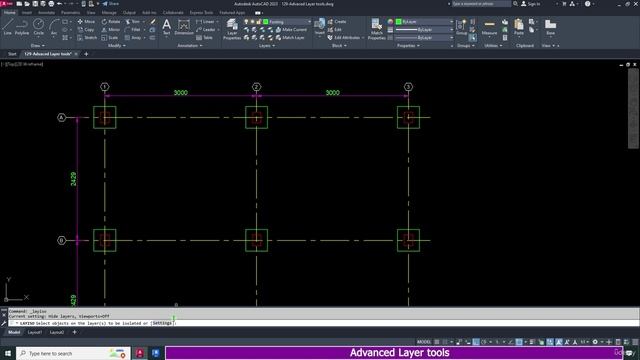
Task: Click the object color wheel icon
Action: click(391, 22)
